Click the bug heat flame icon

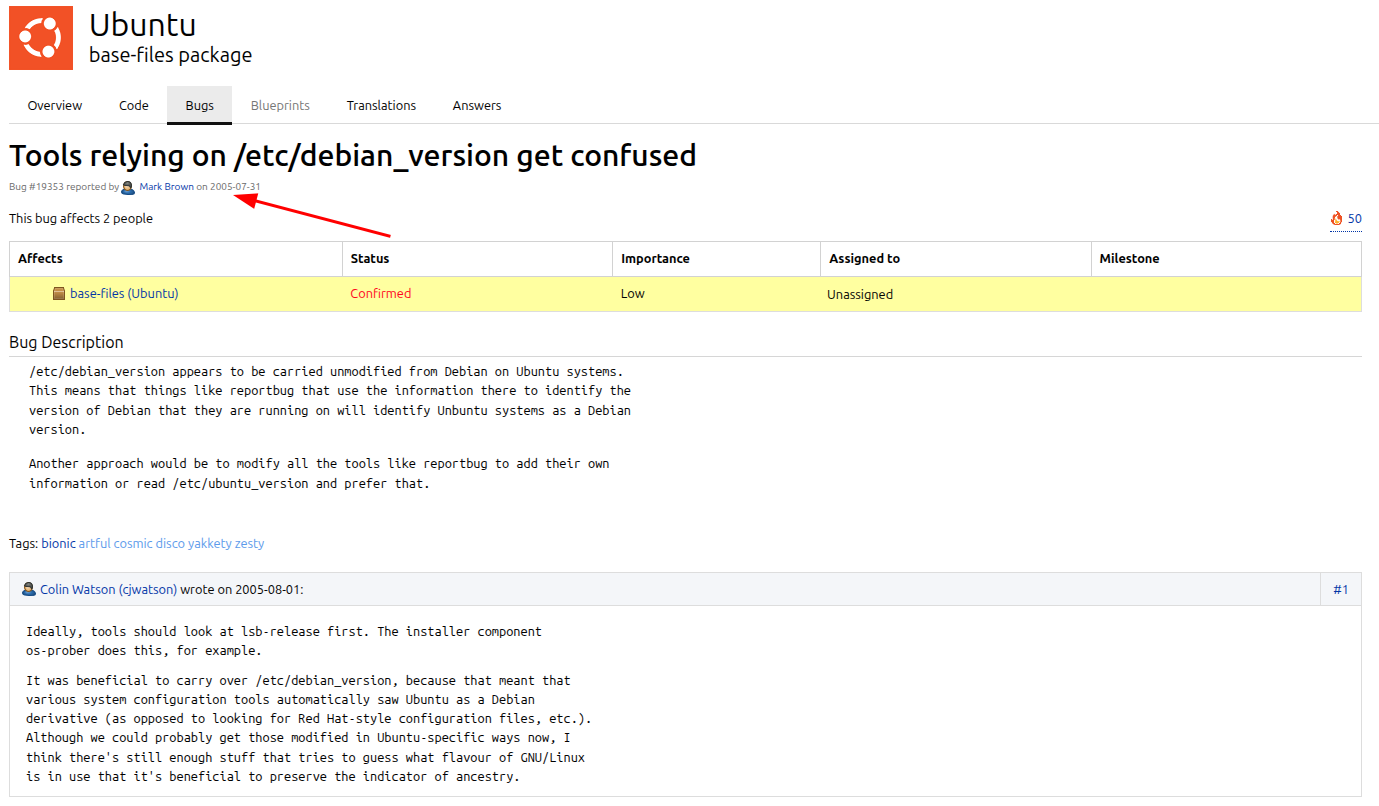click(x=1337, y=218)
